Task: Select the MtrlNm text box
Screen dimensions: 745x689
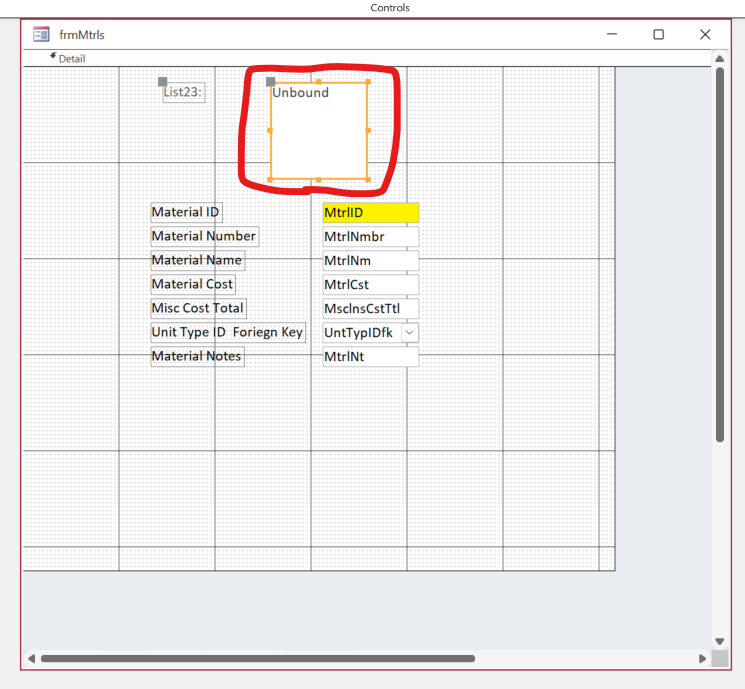Action: pyautogui.click(x=371, y=260)
